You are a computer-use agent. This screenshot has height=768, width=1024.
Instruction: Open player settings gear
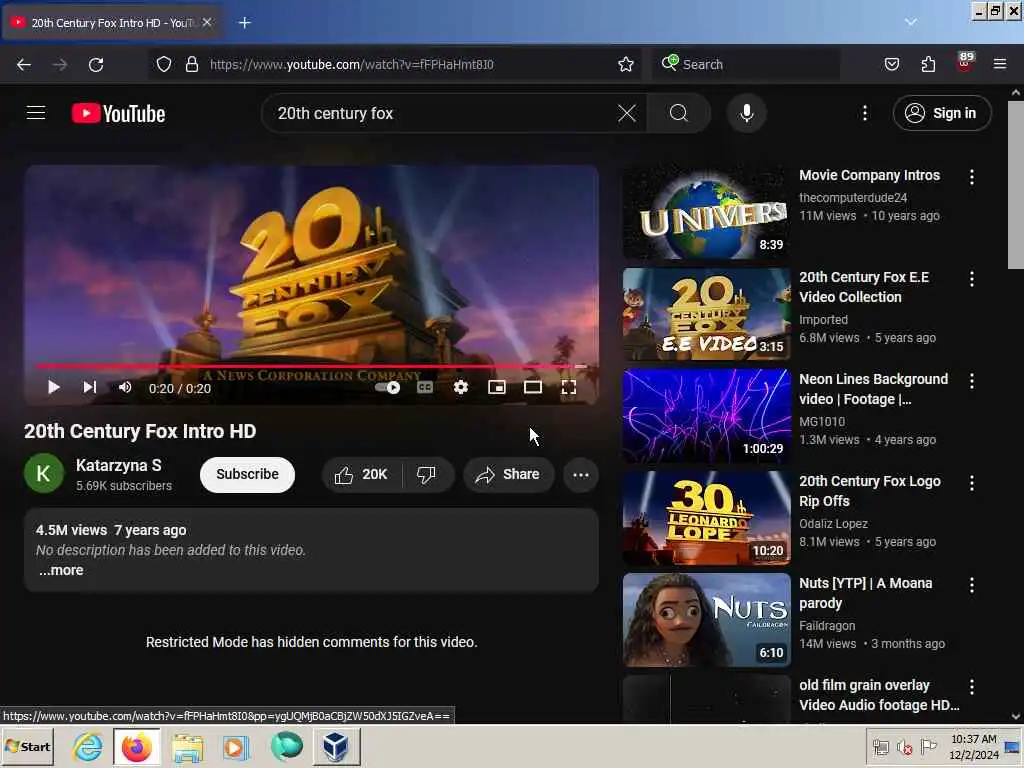click(460, 388)
